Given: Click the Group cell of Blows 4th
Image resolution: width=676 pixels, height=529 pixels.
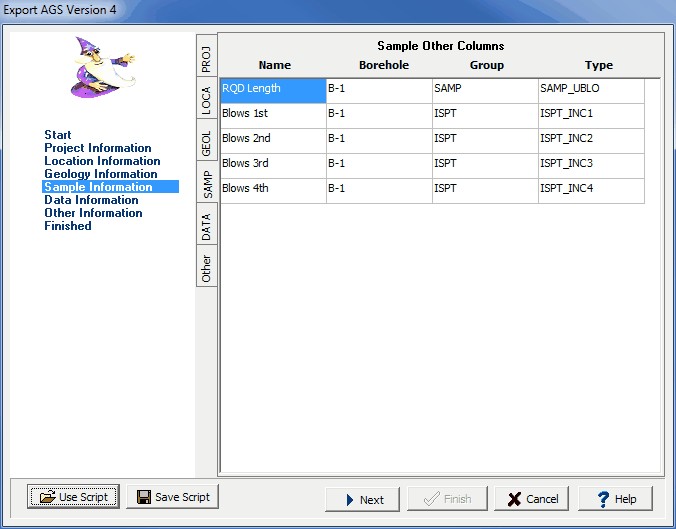Looking at the screenshot, I should (485, 189).
